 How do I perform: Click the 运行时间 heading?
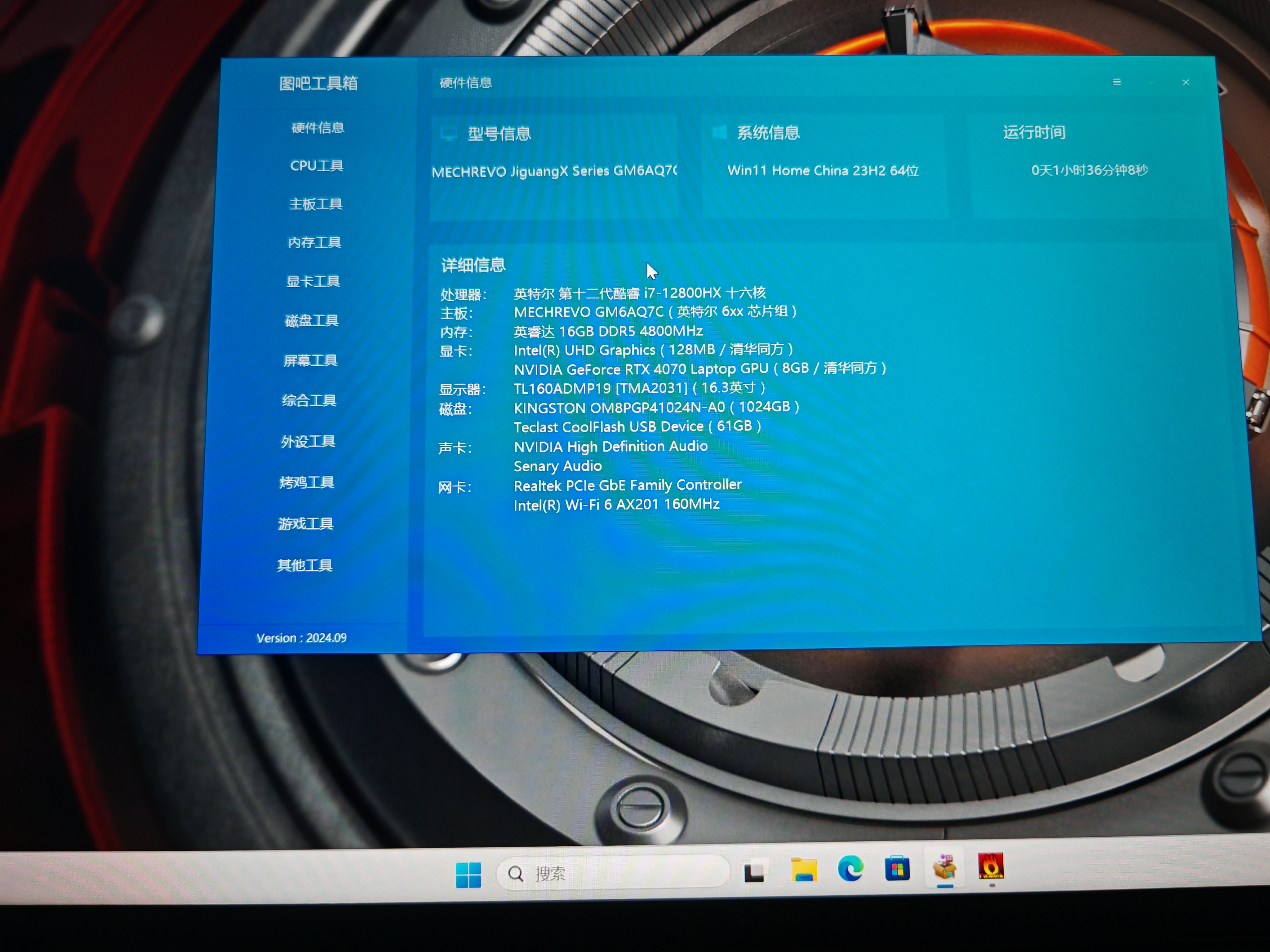[1034, 132]
